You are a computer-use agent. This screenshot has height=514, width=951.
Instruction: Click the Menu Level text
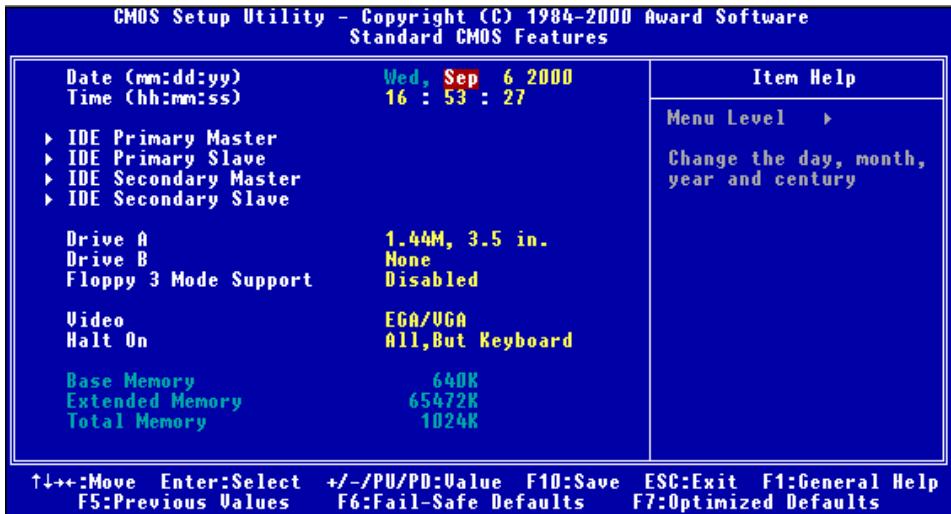(x=726, y=118)
